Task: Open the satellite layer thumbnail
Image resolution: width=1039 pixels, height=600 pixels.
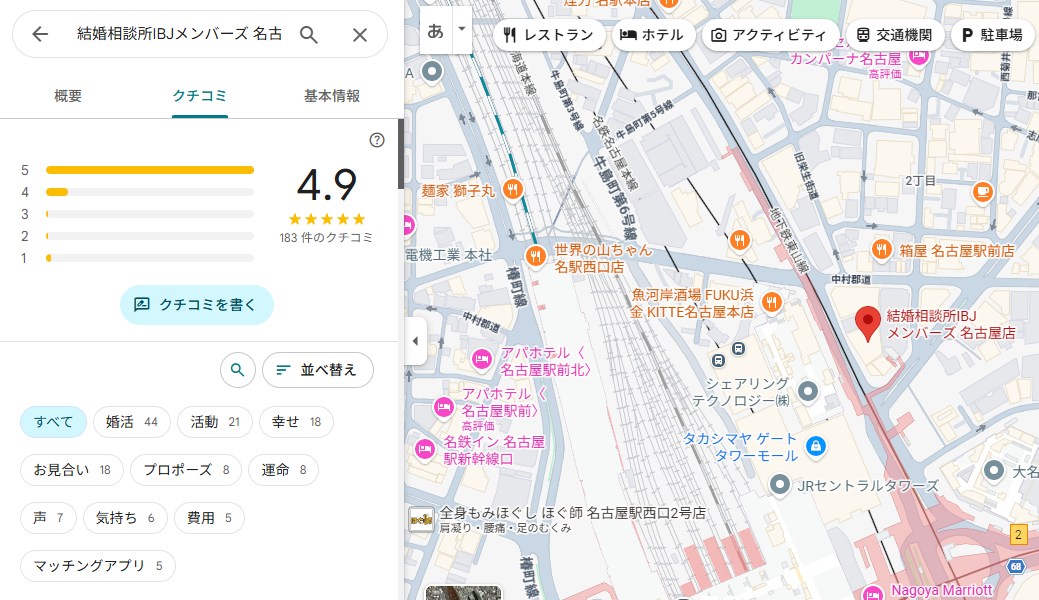Action: tap(449, 592)
